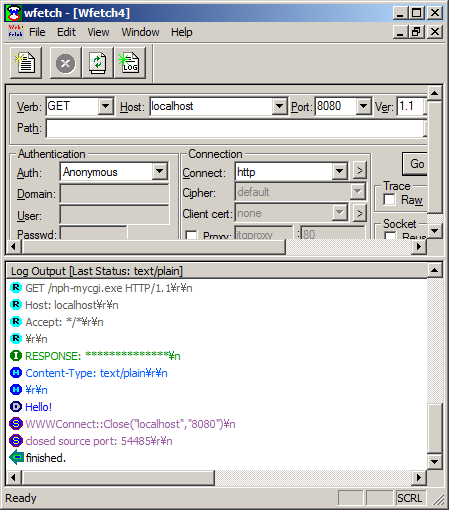Screen dimensions: 449x510
Task: Expand the Port 8080 dropdown
Action: click(x=363, y=106)
